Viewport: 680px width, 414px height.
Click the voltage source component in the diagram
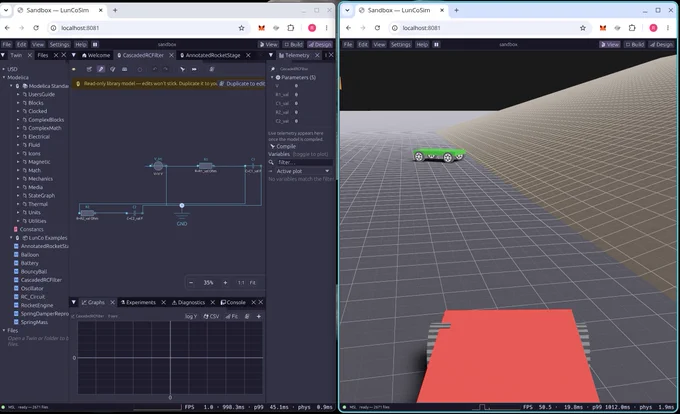click(158, 166)
